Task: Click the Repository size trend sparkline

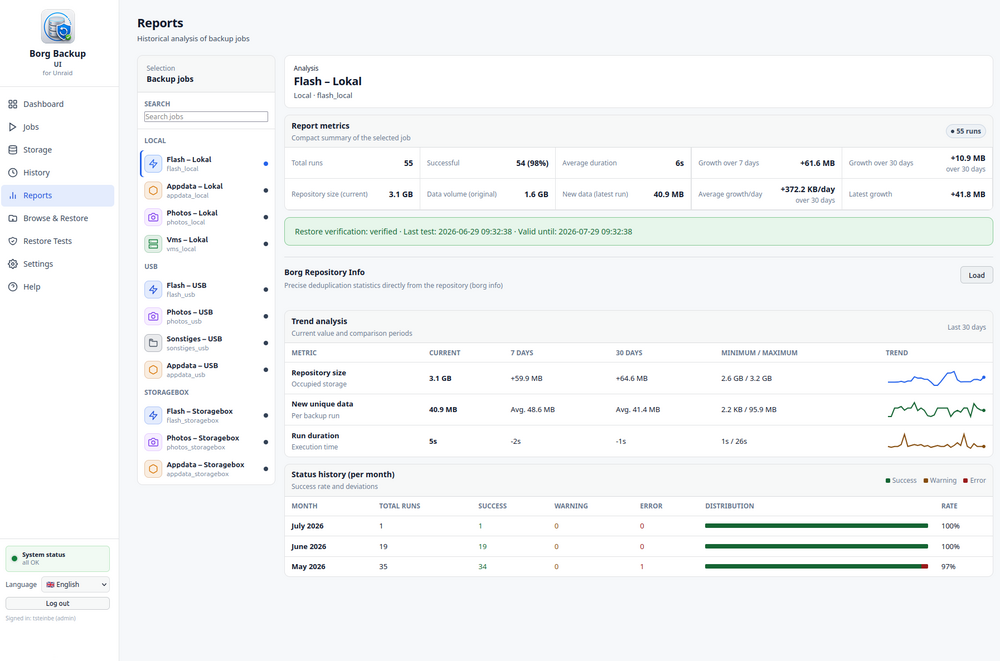Action: [937, 379]
